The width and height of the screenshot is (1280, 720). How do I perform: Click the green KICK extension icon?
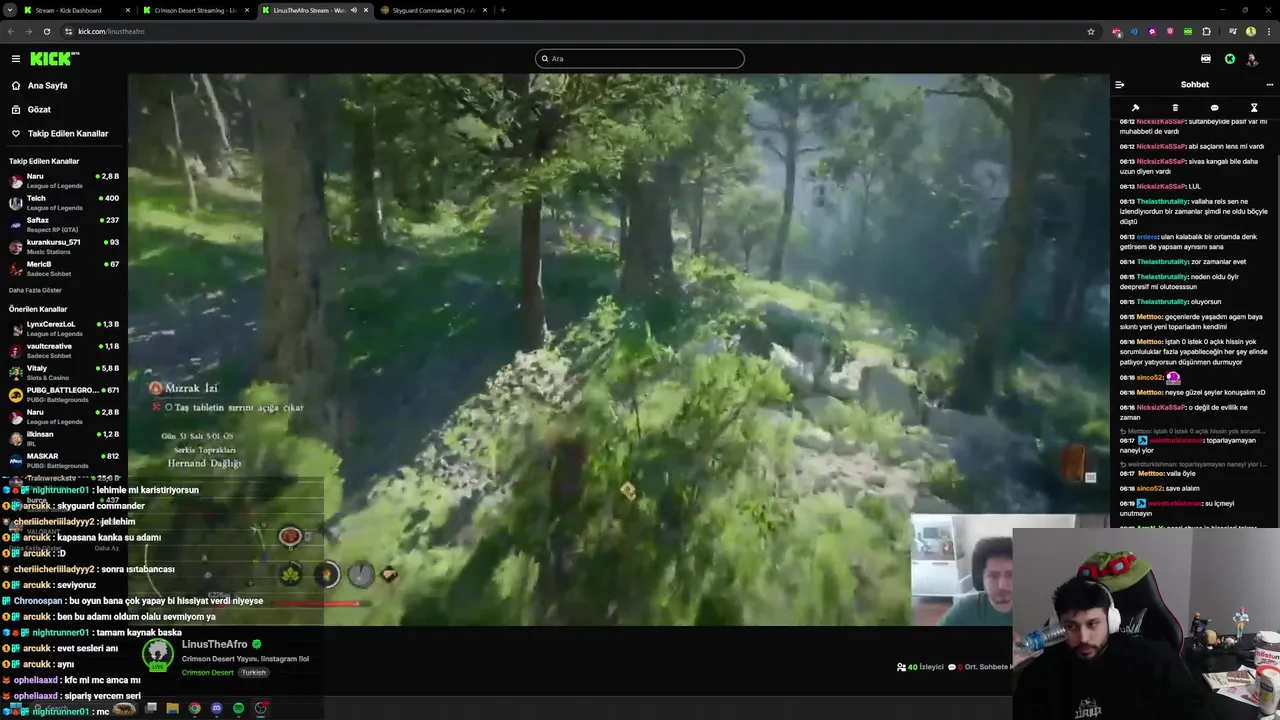(x=1187, y=31)
